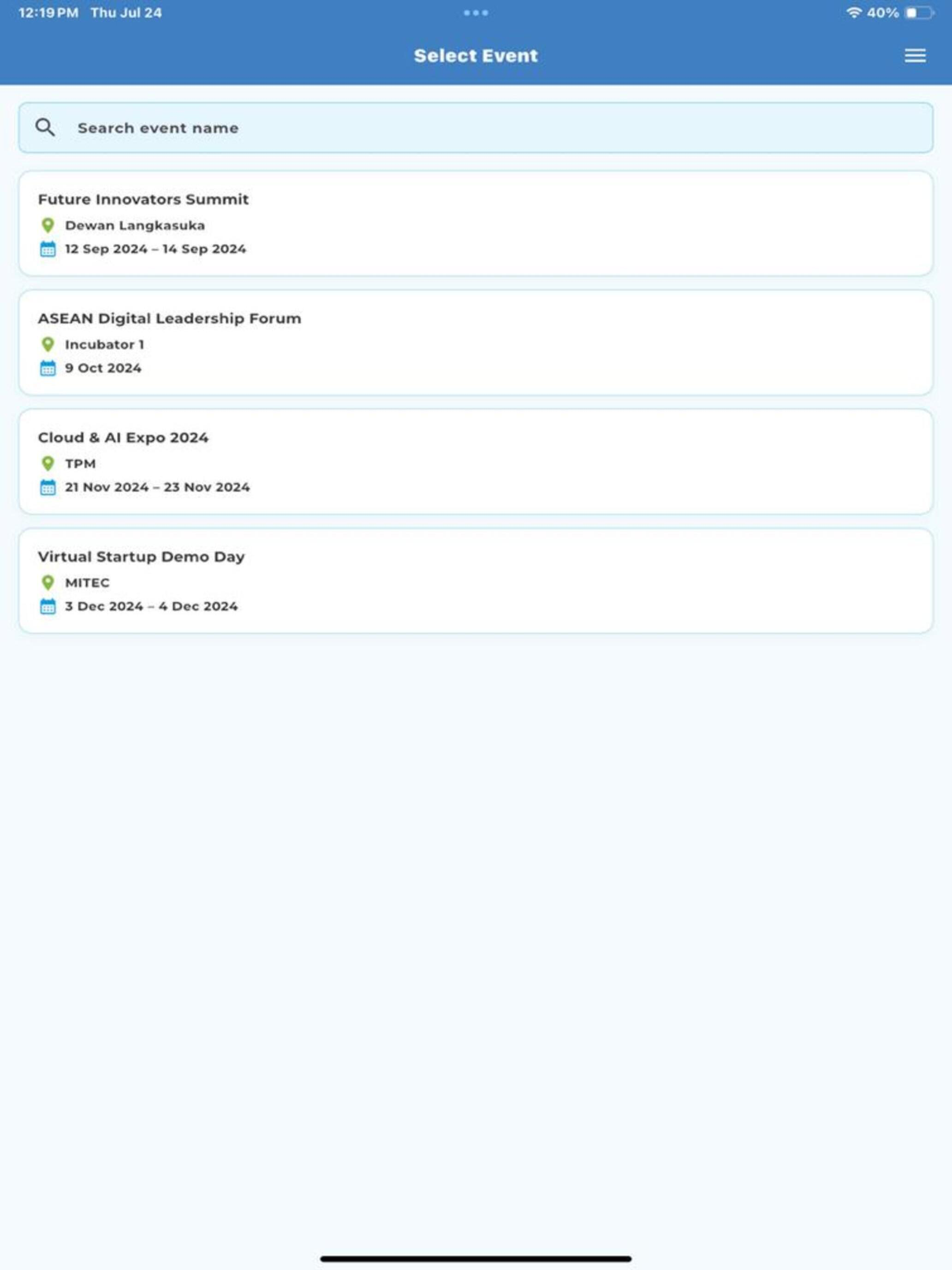Tap location pin beside Incubator 1
This screenshot has width=952, height=1270.
[x=48, y=344]
